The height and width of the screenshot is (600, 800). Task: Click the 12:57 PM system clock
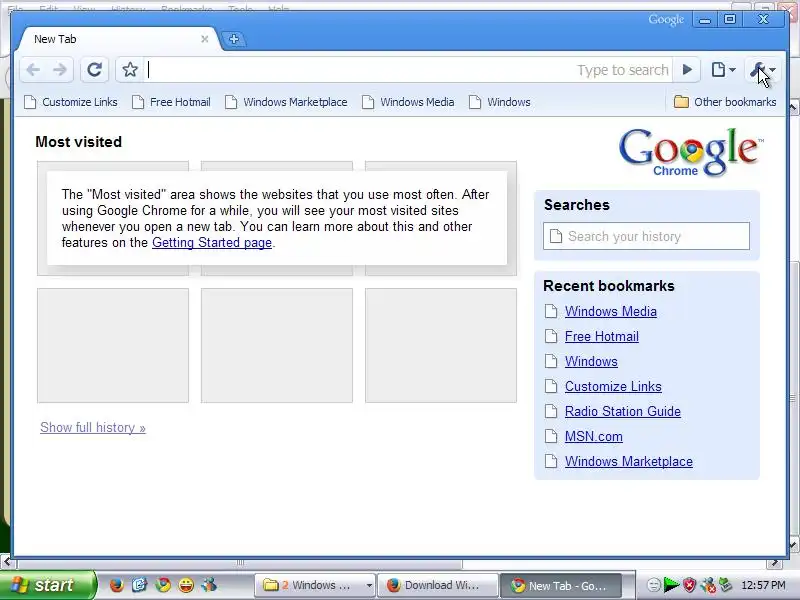pos(763,585)
